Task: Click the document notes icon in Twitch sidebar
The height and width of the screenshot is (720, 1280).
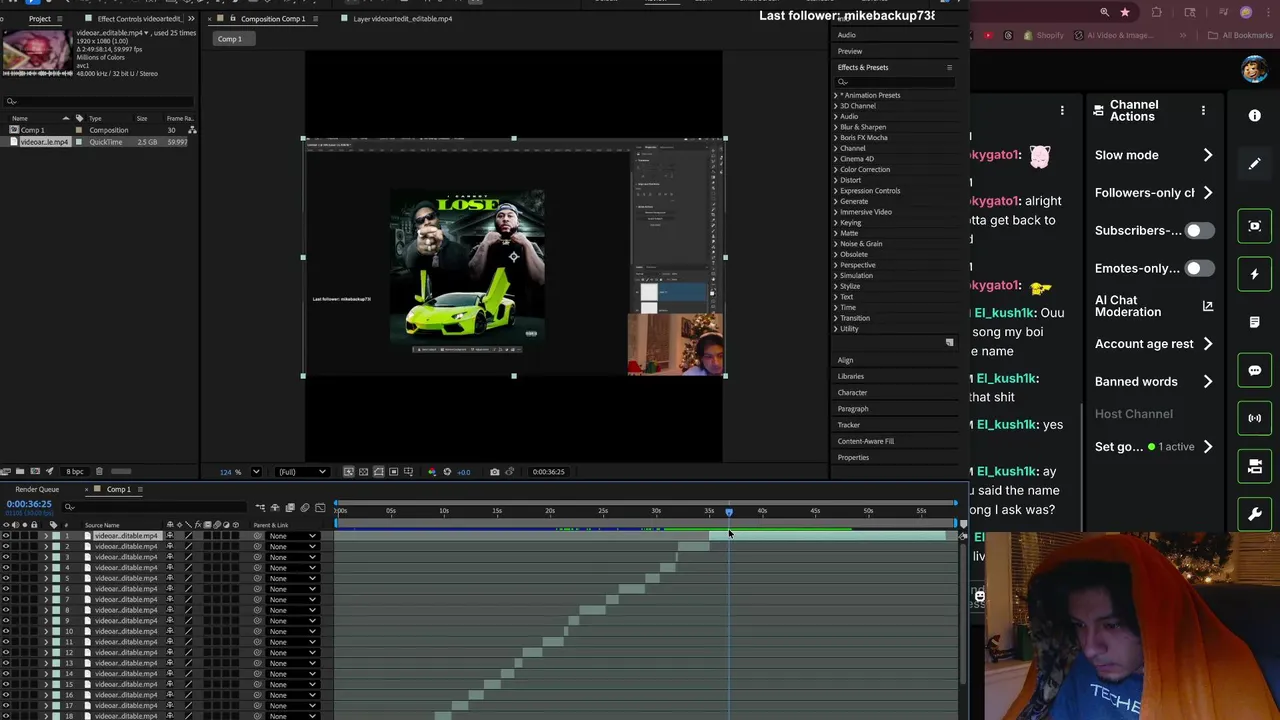Action: pyautogui.click(x=1255, y=322)
